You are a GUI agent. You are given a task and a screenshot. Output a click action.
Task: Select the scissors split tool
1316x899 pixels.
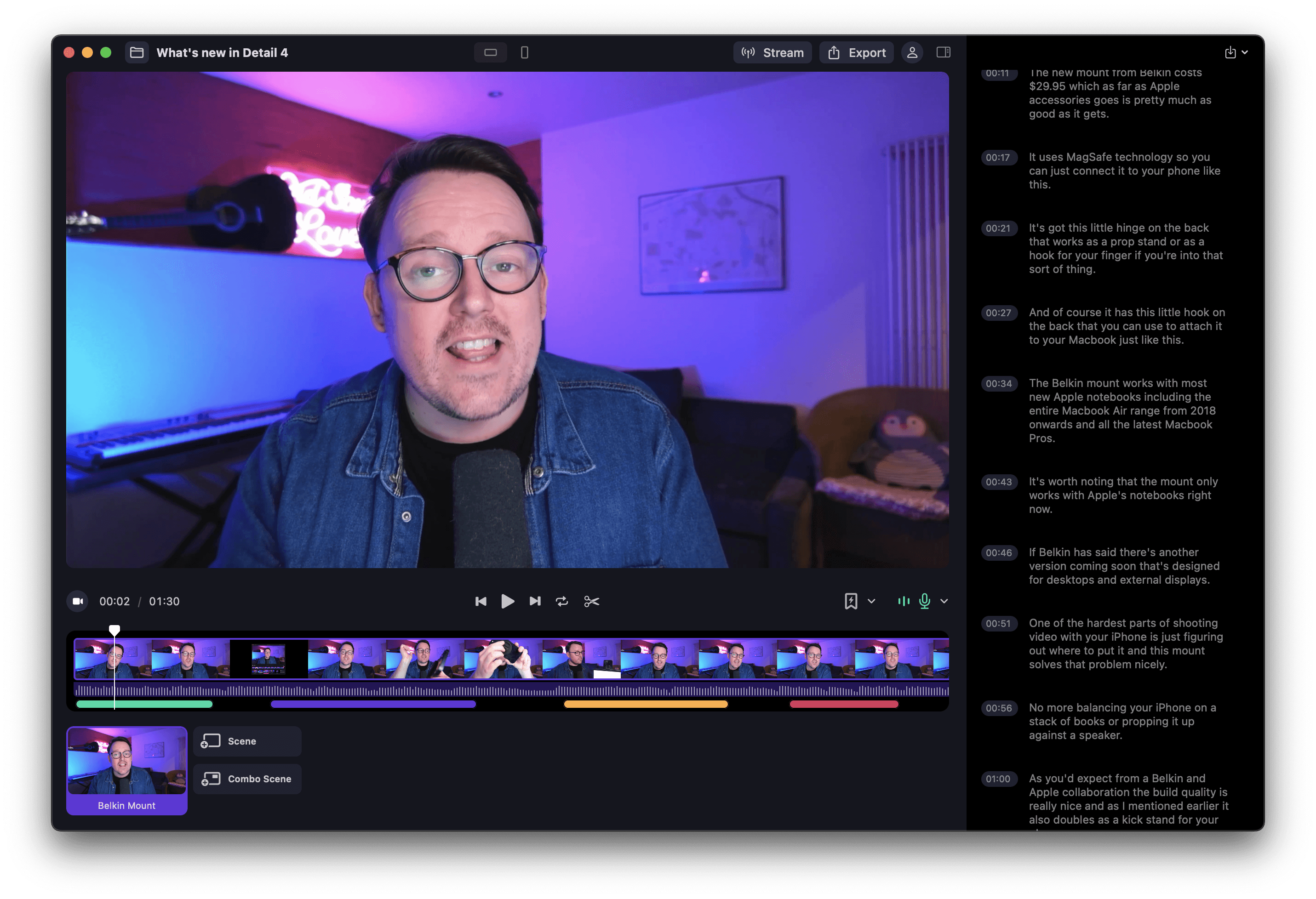pos(591,601)
